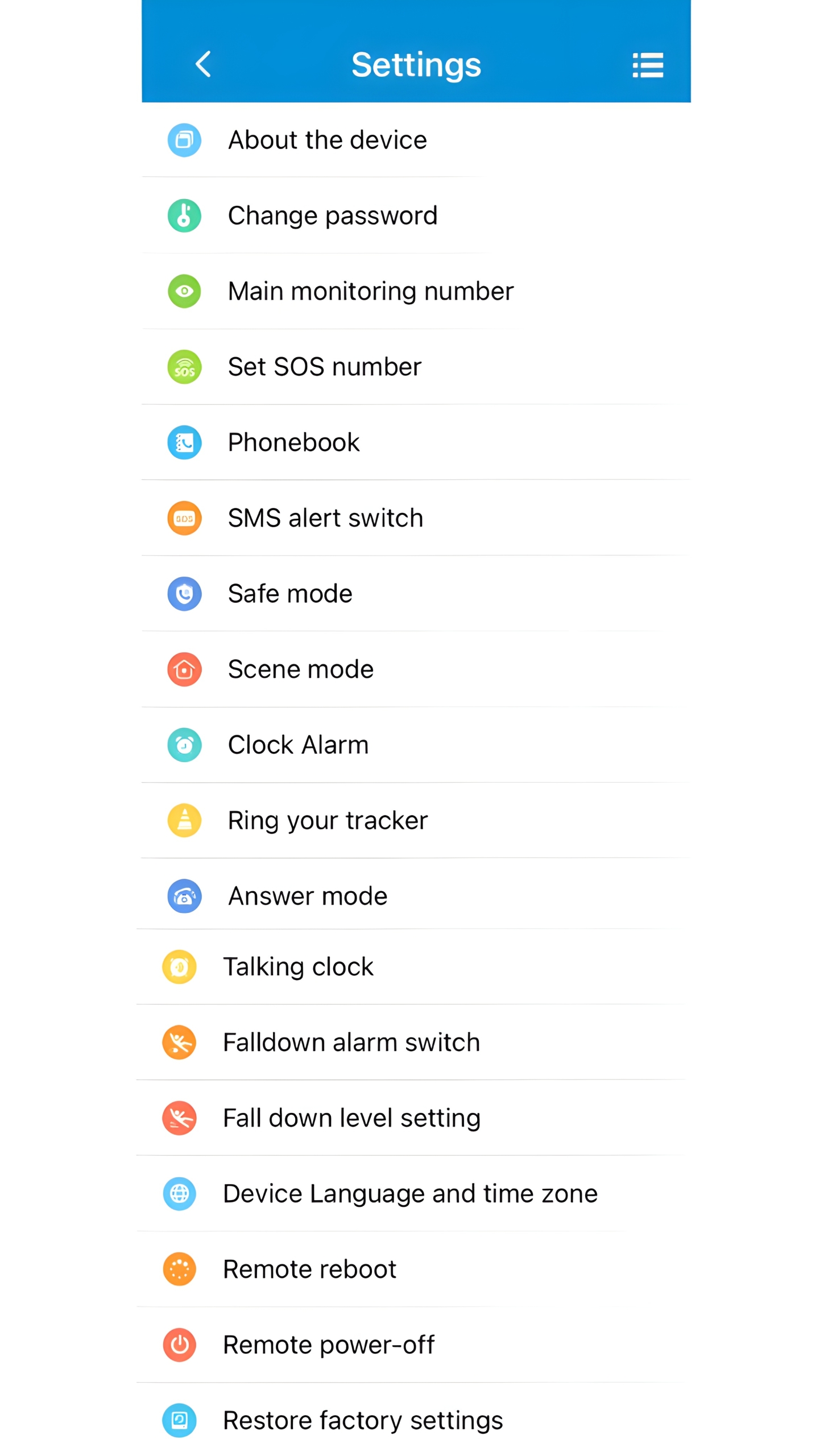The image size is (832, 1456).
Task: Tap the Falldown alarm switch icon
Action: pyautogui.click(x=180, y=1043)
